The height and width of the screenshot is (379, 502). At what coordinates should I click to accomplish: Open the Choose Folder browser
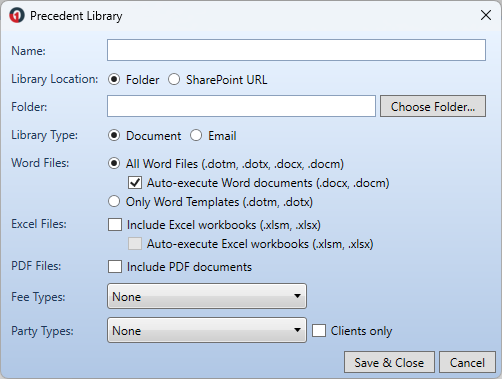coord(433,106)
